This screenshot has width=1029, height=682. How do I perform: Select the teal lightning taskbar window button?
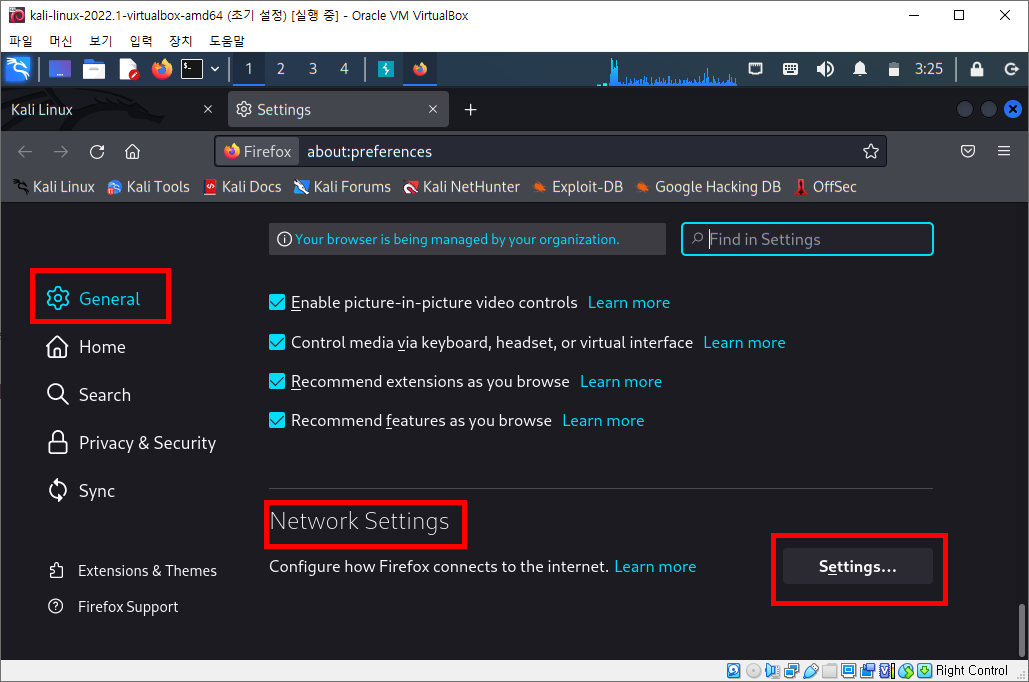(x=386, y=69)
